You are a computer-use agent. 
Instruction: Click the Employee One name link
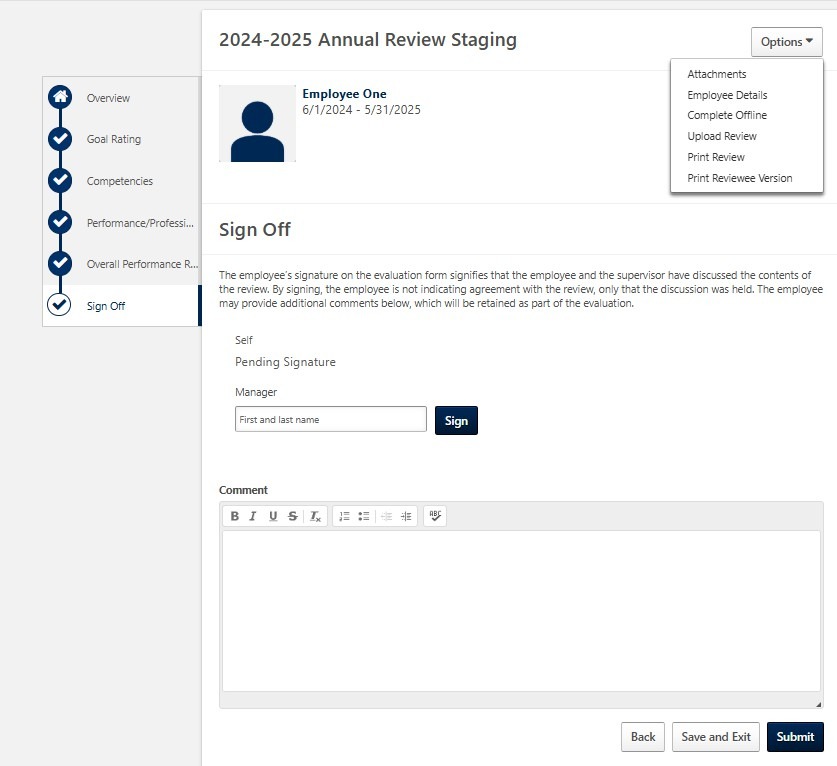point(344,94)
